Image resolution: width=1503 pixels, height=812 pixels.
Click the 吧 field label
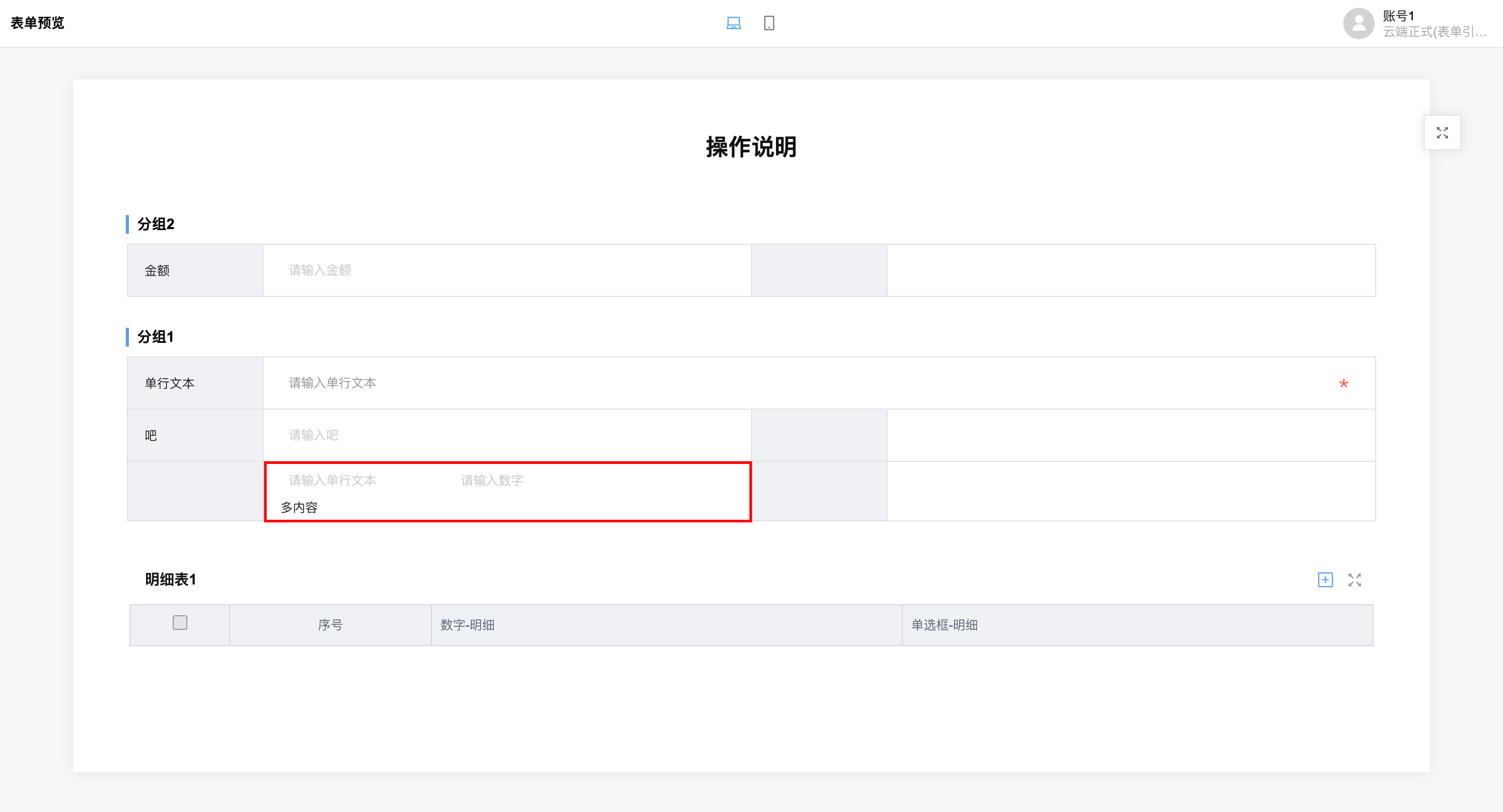pyautogui.click(x=150, y=436)
